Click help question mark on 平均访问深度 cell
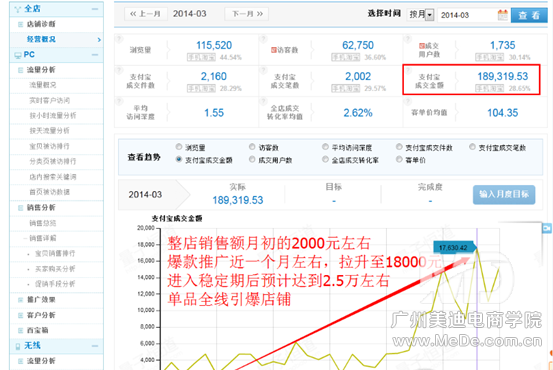Screen dimensions: 553x370 [119, 101]
